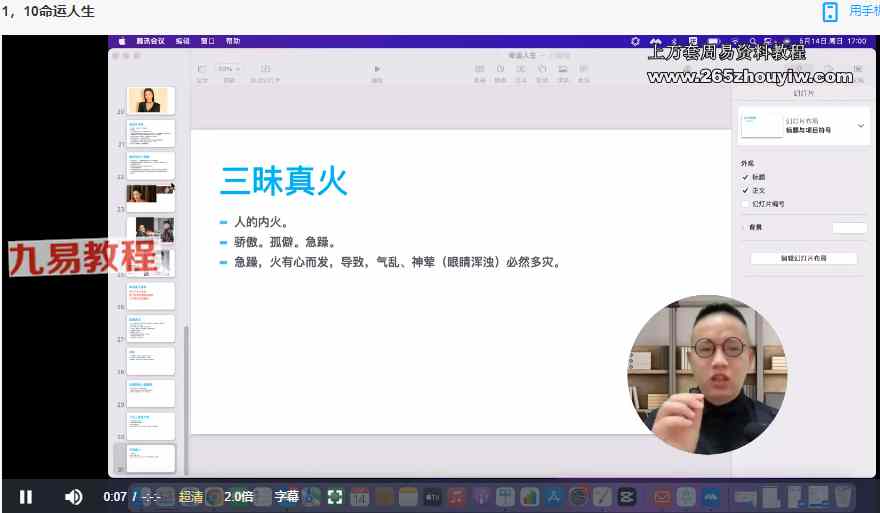The width and height of the screenshot is (880, 513).
Task: Open the 腾讯会议 menu
Action: (150, 41)
